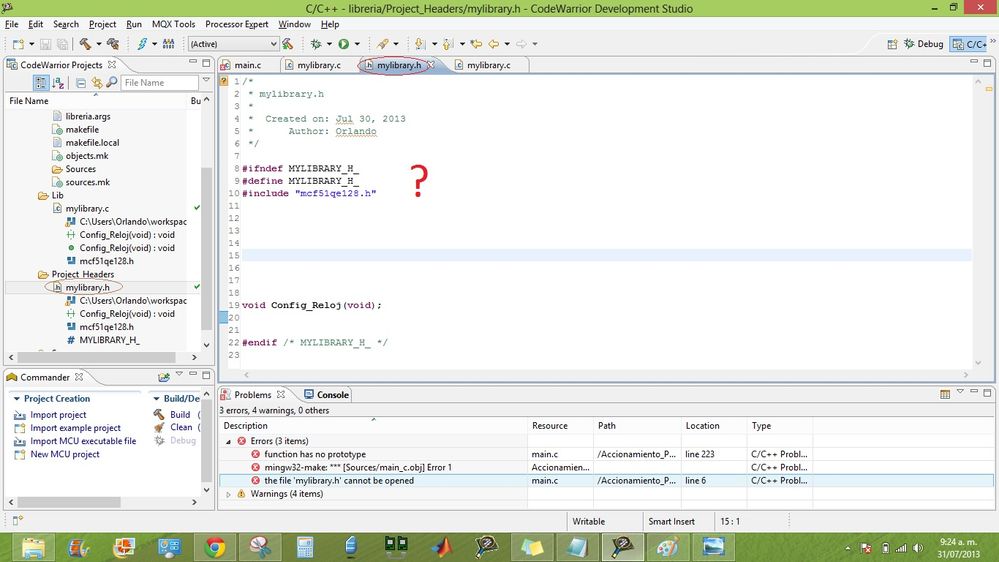This screenshot has height=562, width=999.
Task: Click the File Name filter input field
Action: tap(159, 83)
